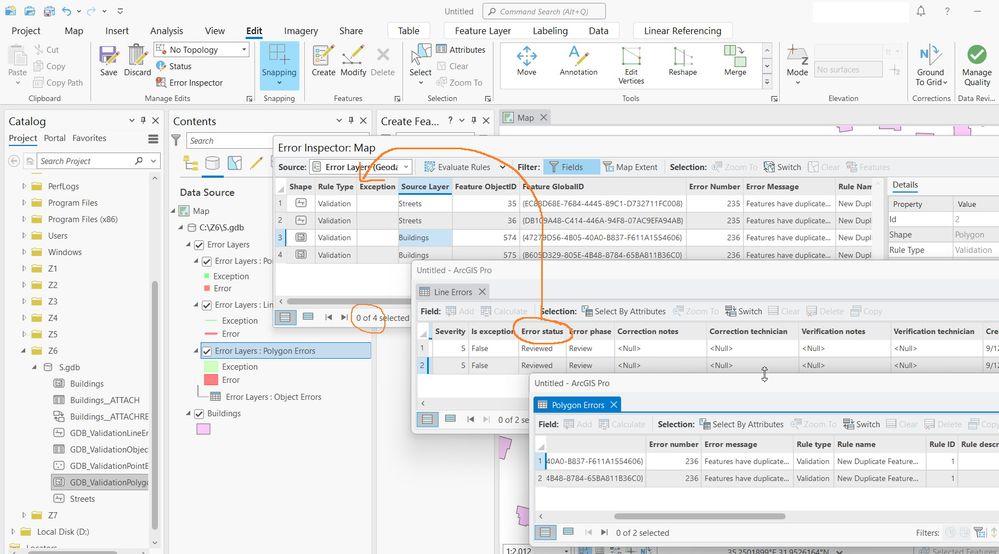
Task: Activate the Move tool
Action: coord(526,61)
